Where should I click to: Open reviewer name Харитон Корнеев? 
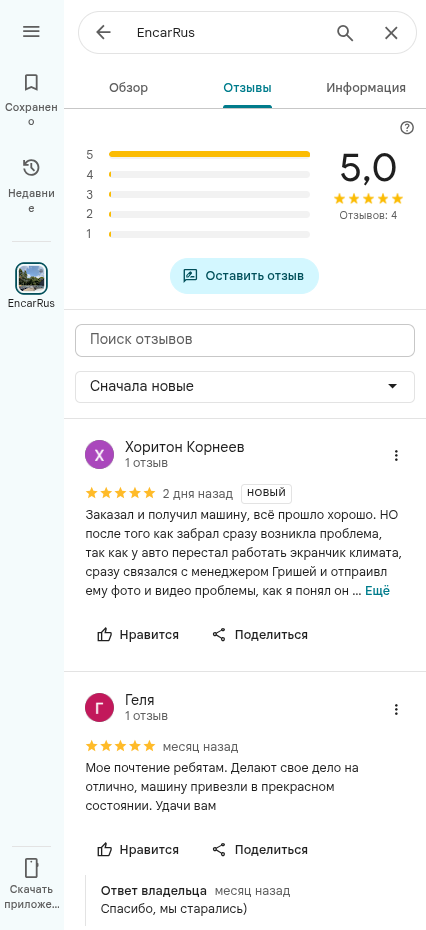coord(185,447)
